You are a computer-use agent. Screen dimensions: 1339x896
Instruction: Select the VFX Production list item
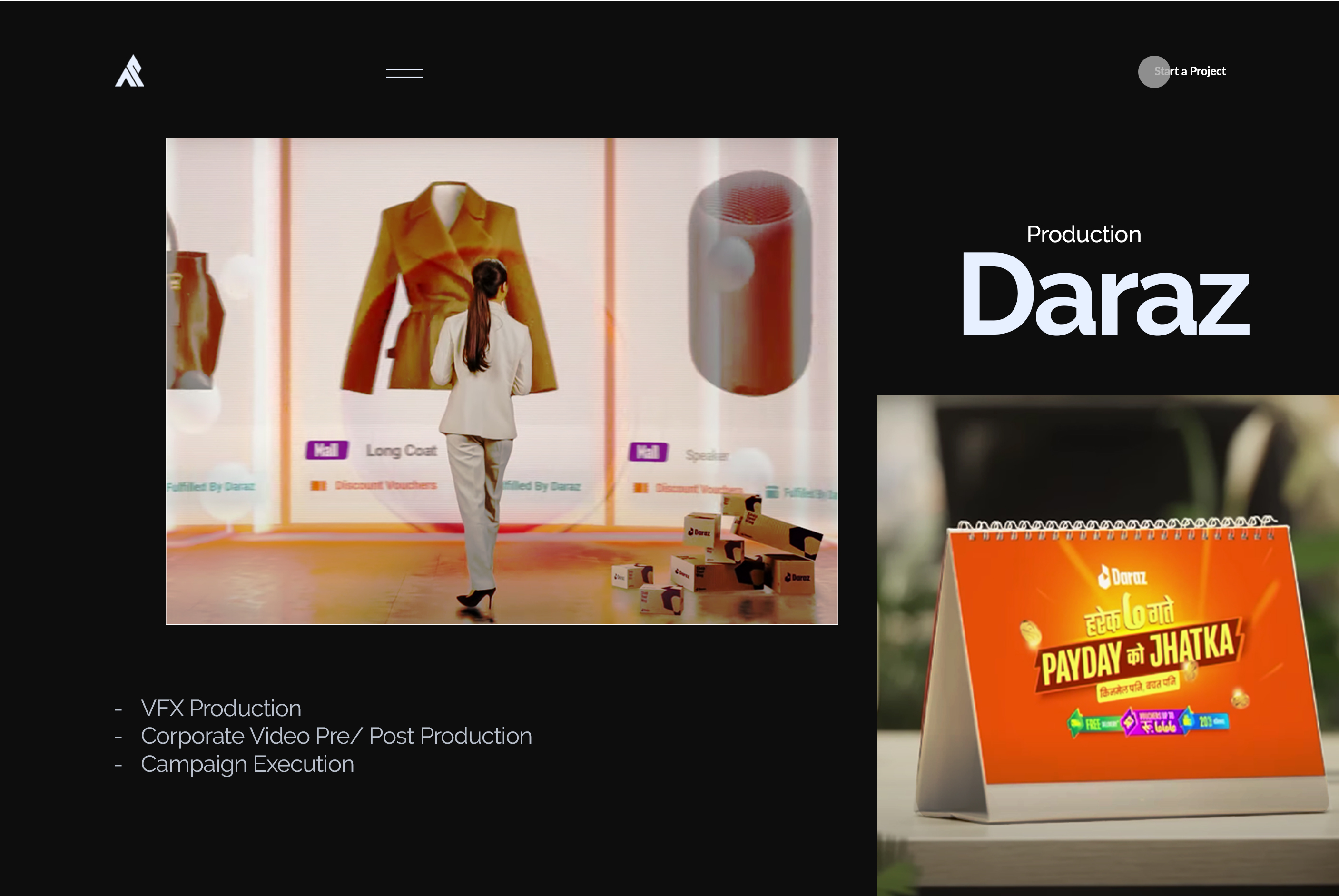220,708
